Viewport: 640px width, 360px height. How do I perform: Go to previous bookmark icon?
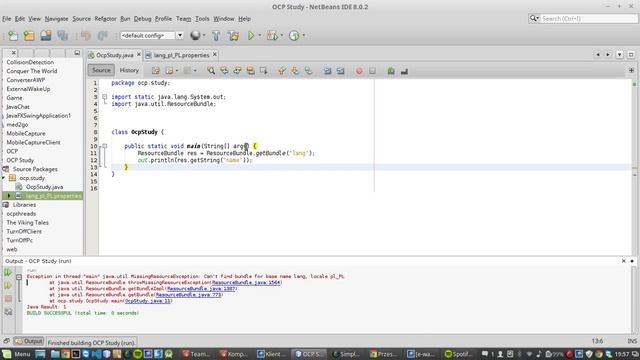(x=282, y=71)
